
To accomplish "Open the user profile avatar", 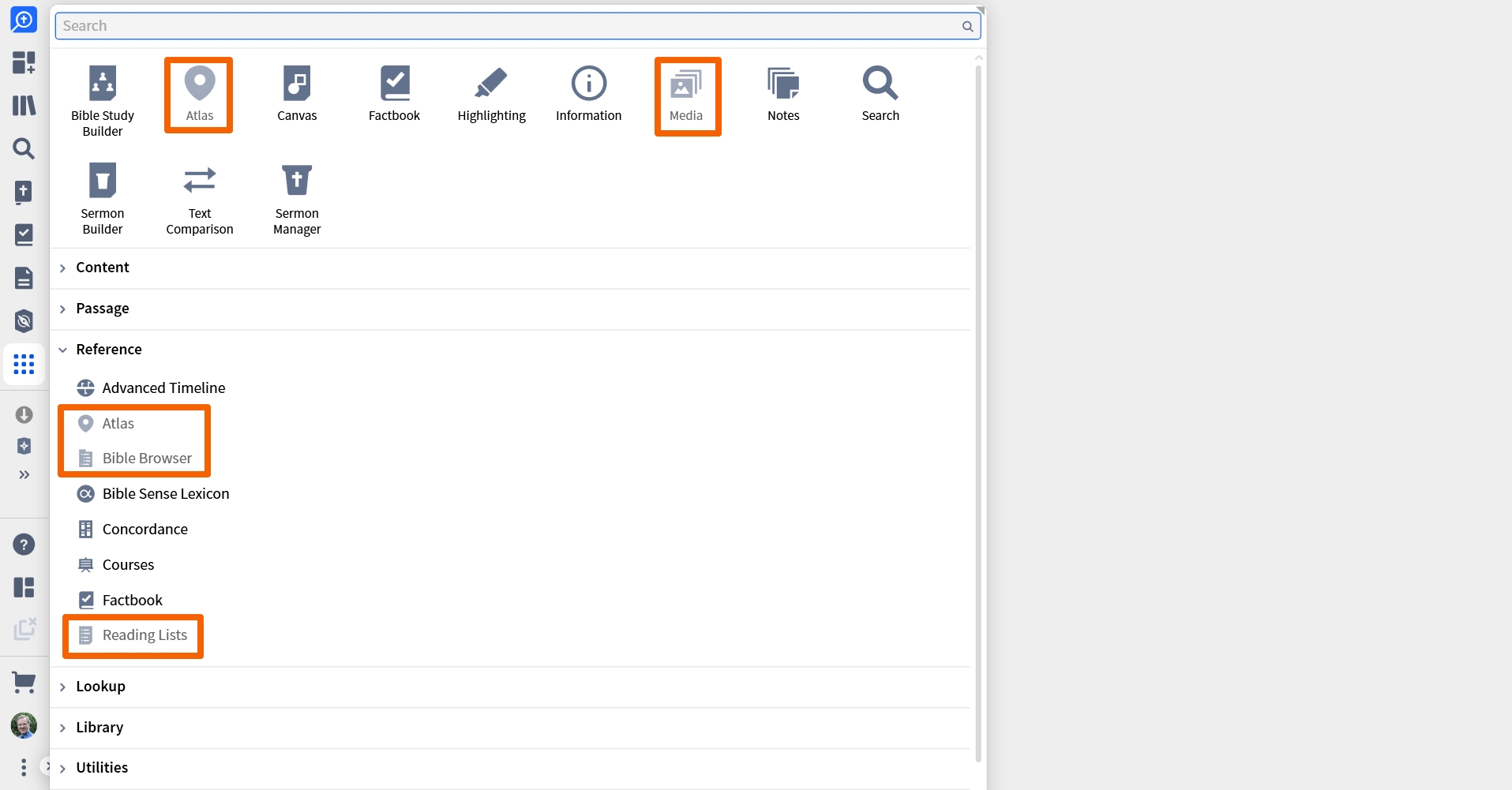I will pyautogui.click(x=24, y=725).
